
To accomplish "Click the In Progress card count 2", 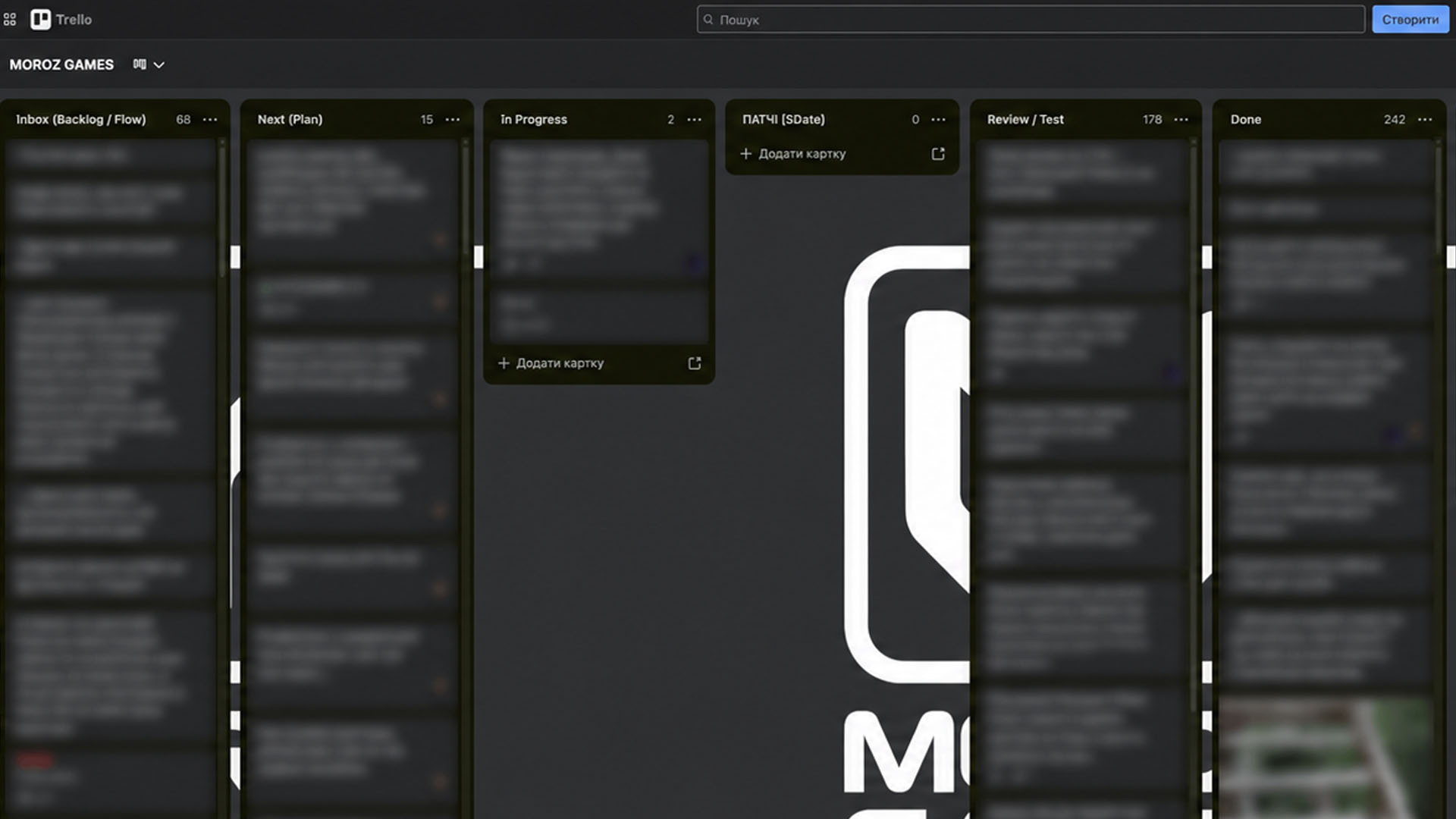I will [670, 120].
